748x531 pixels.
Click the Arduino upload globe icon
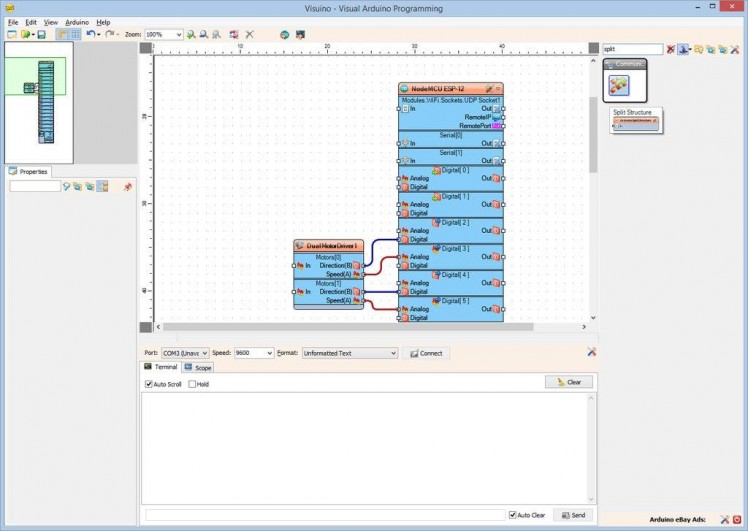pos(284,34)
